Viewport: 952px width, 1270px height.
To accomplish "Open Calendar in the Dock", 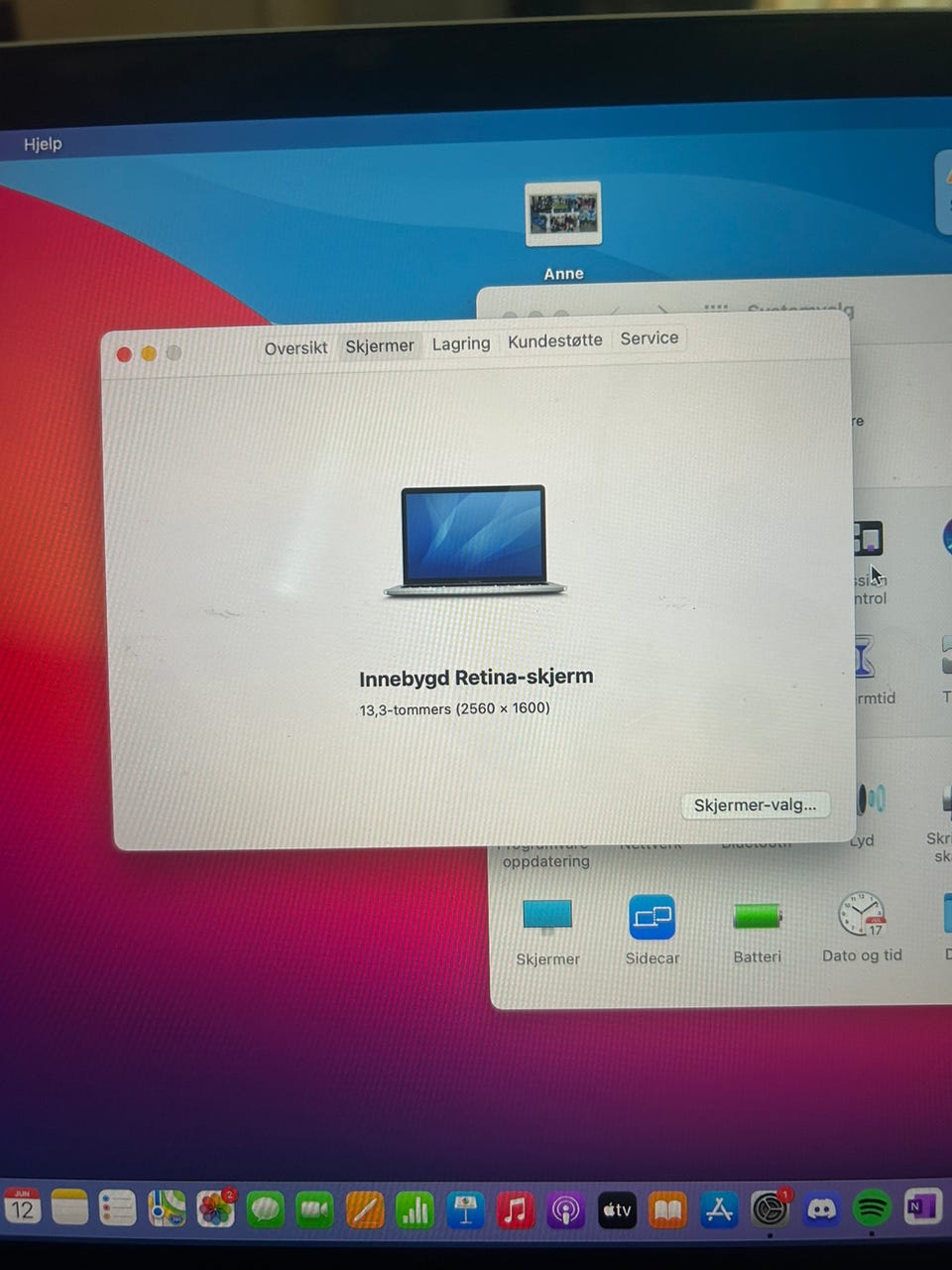I will pos(22,1206).
